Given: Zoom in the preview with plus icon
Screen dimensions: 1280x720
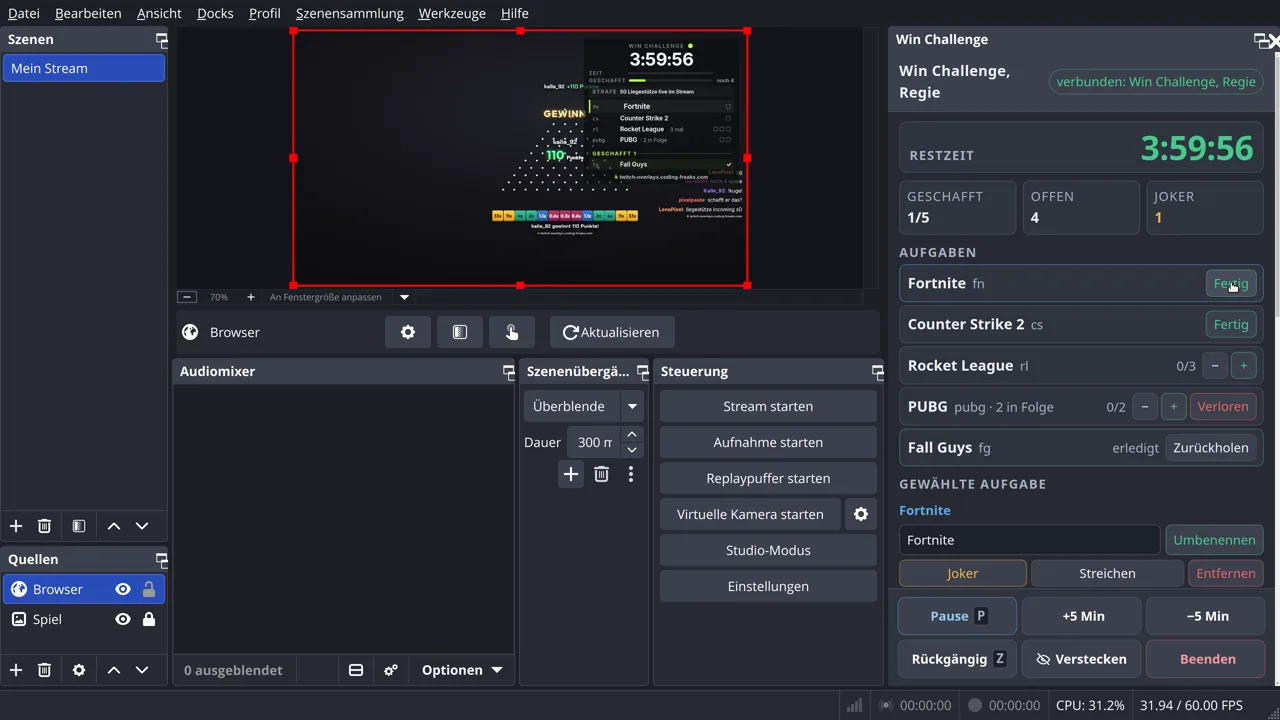Looking at the screenshot, I should 251,297.
